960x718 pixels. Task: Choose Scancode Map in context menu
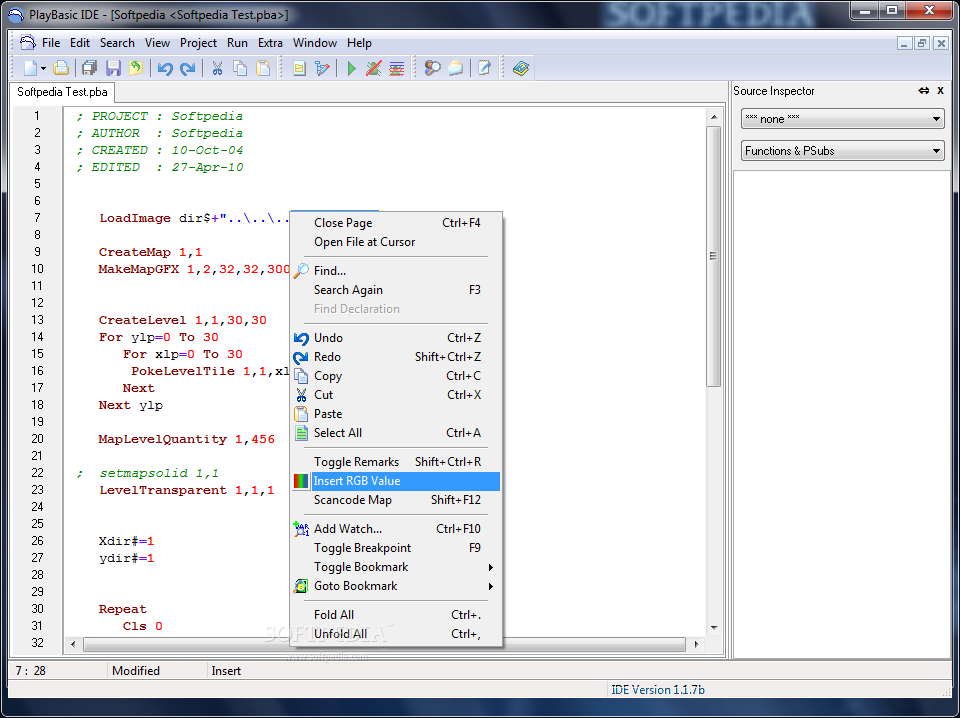397,500
